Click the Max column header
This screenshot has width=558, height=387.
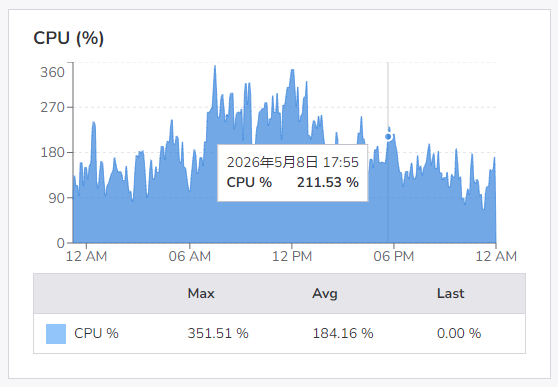tap(201, 293)
